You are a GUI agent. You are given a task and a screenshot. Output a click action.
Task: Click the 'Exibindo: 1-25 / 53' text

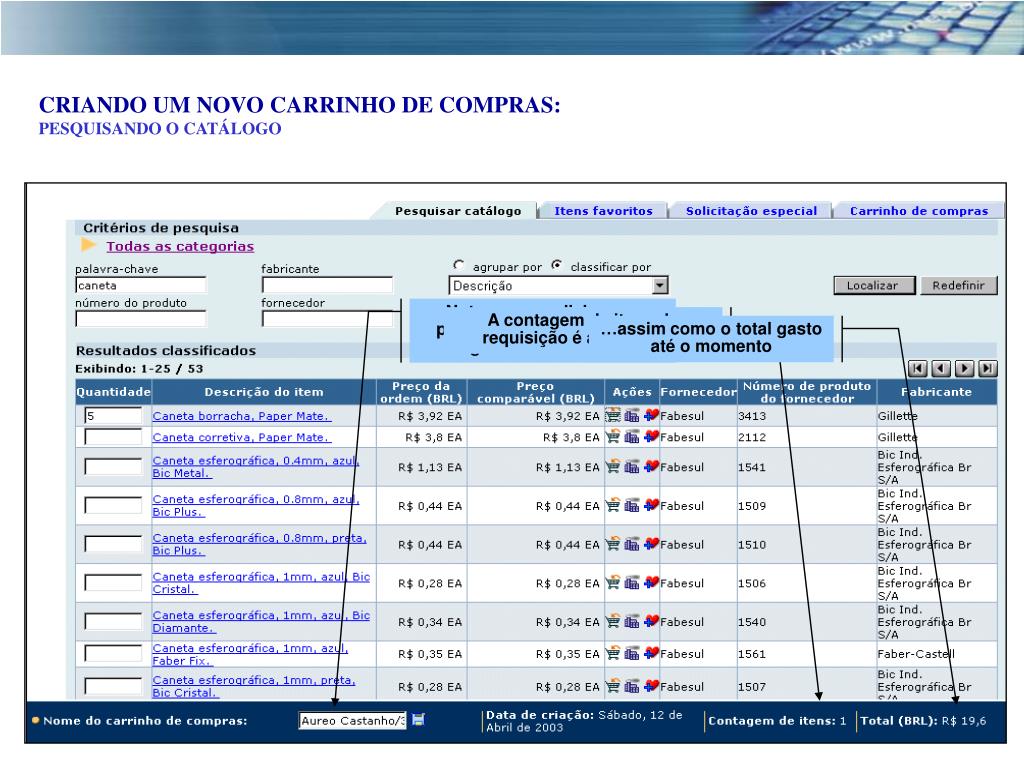139,368
